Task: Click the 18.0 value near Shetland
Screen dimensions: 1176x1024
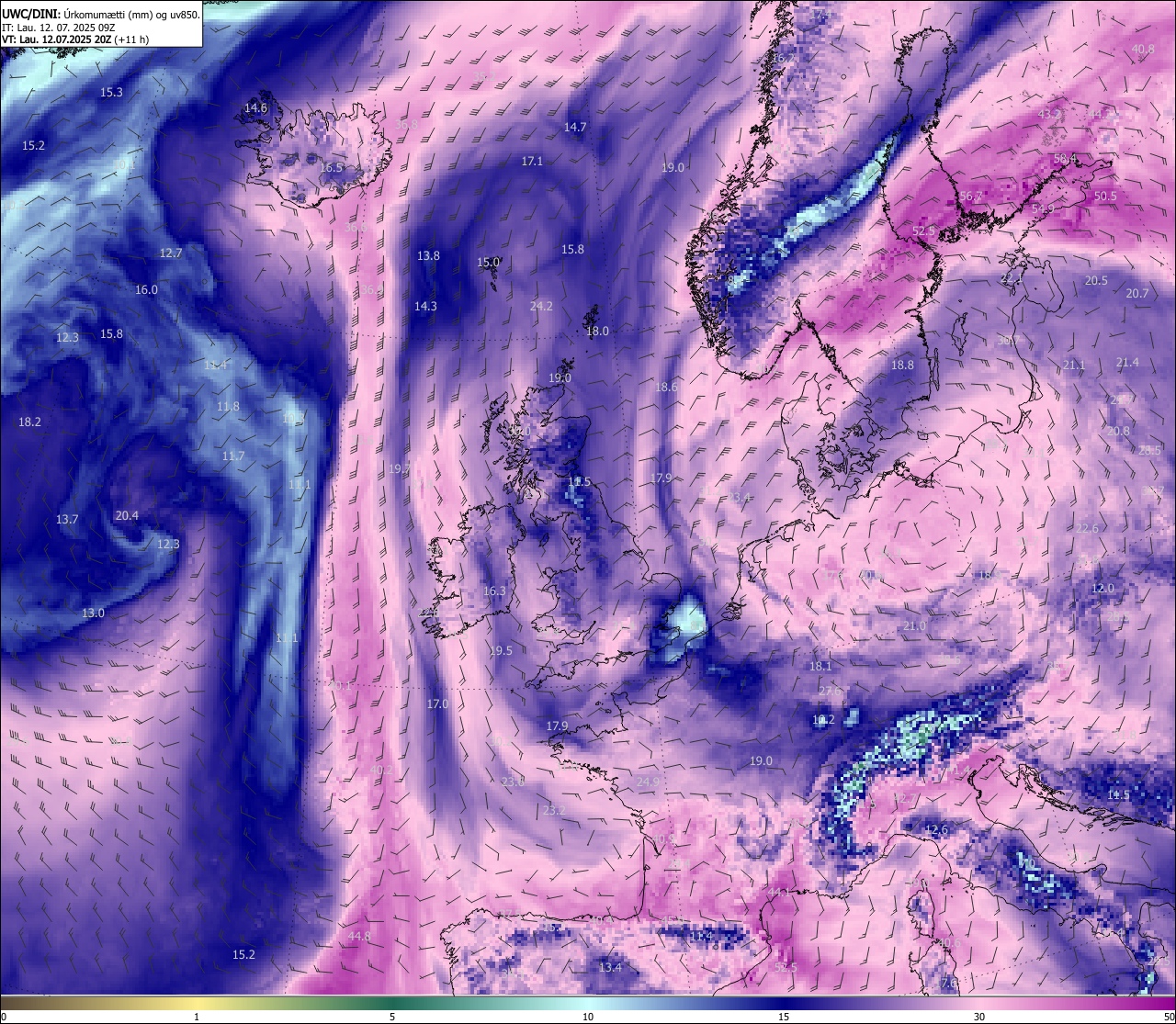Action: [597, 331]
